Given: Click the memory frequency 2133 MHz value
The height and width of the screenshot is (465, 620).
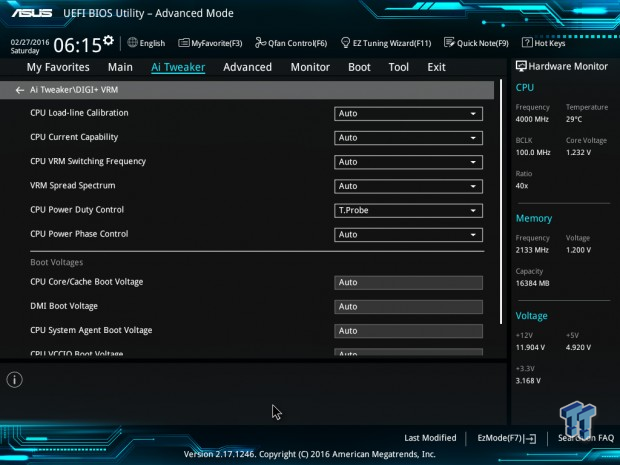Looking at the screenshot, I should (x=532, y=250).
